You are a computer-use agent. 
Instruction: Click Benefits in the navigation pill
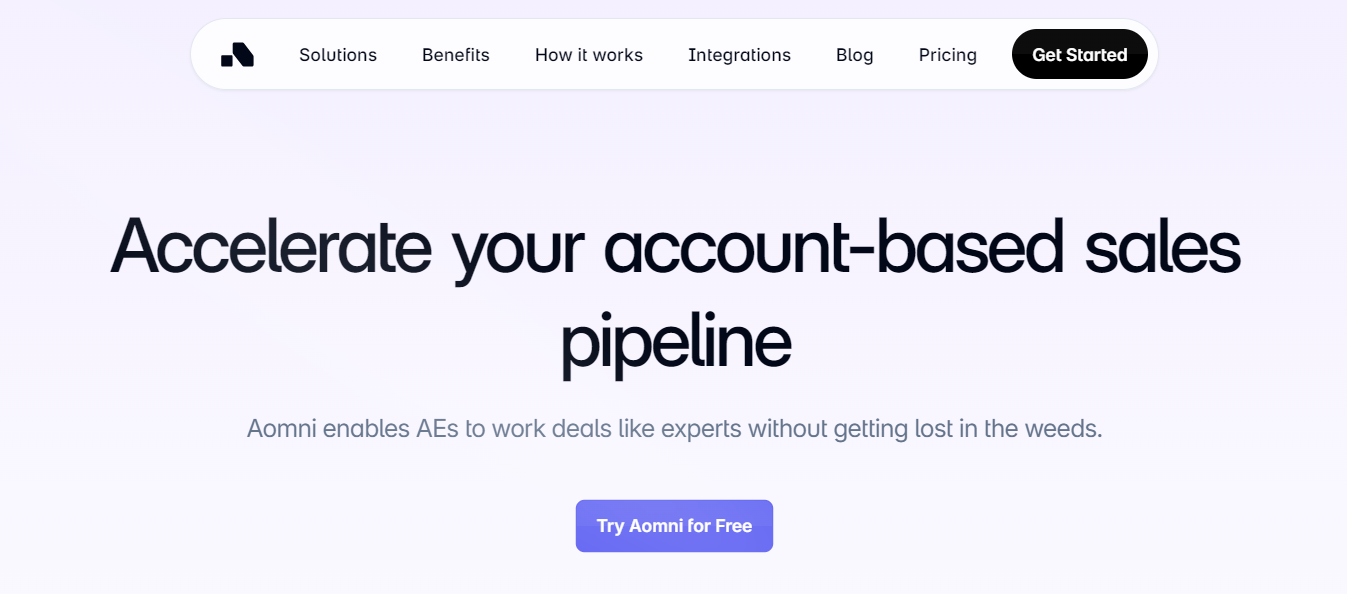455,55
